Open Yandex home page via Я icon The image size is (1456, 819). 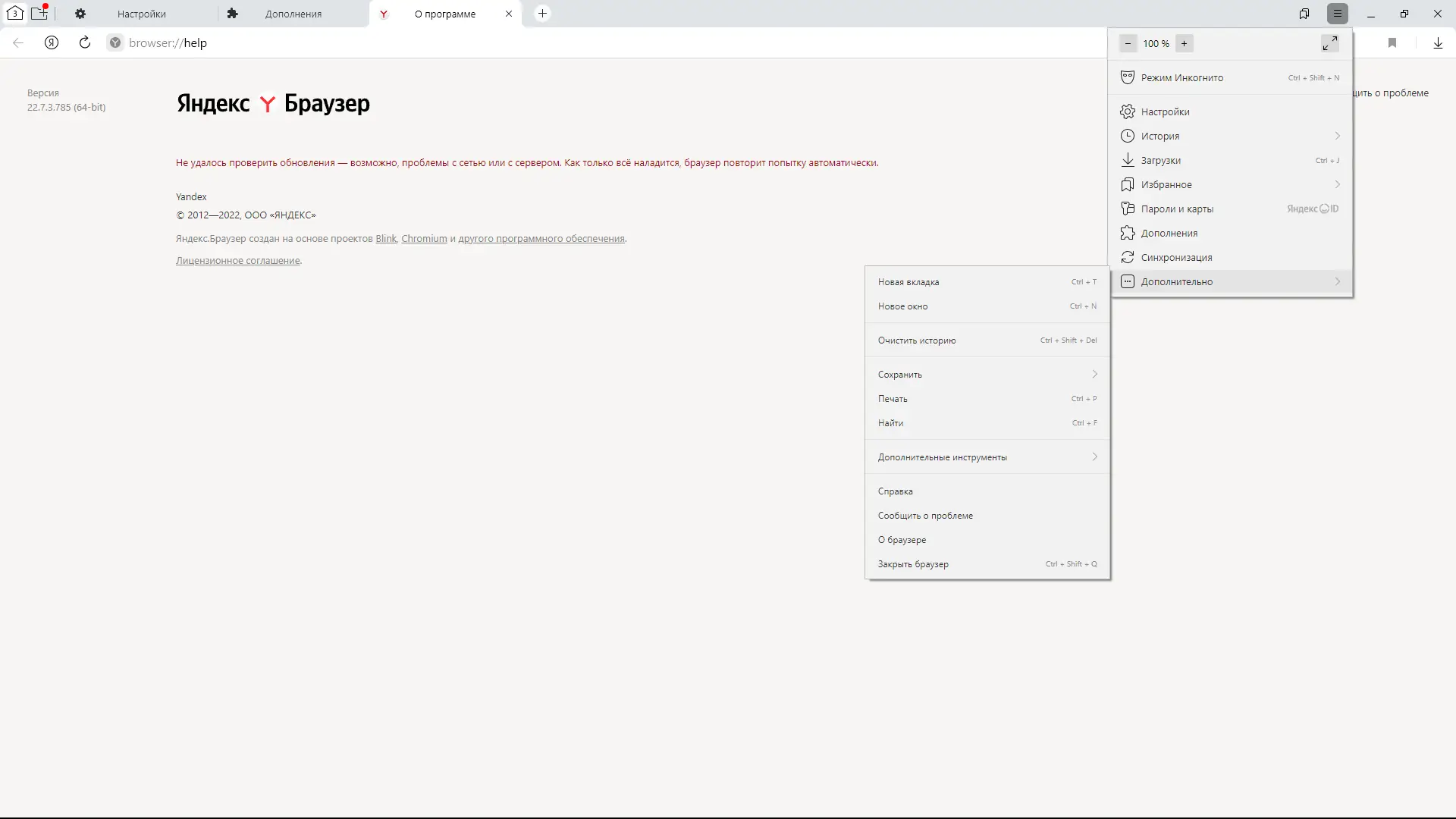coord(52,42)
